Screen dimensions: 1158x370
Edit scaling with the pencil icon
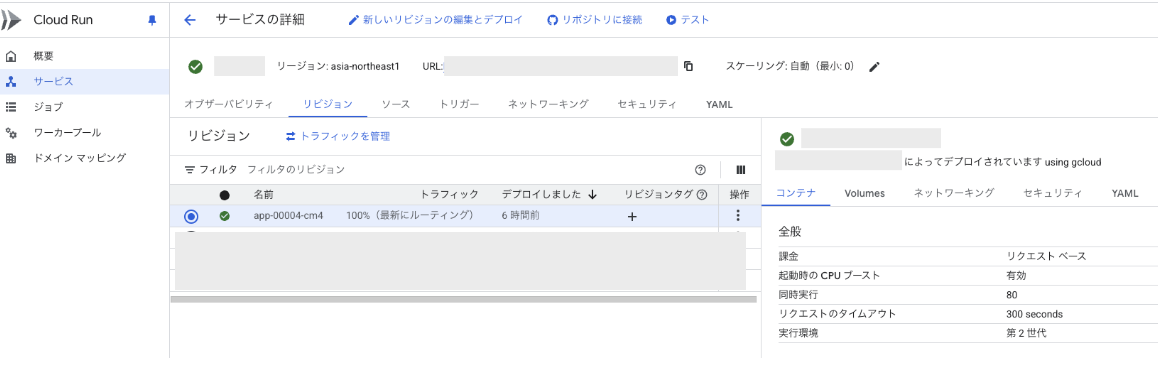pyautogui.click(x=874, y=66)
